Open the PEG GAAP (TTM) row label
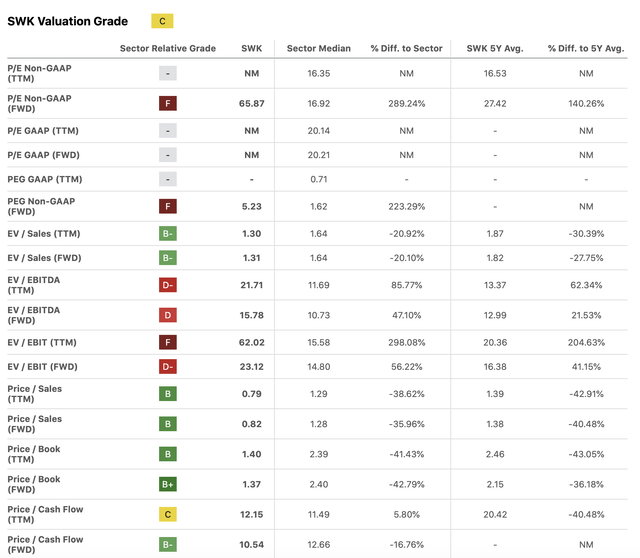This screenshot has height=558, width=640. (x=47, y=179)
